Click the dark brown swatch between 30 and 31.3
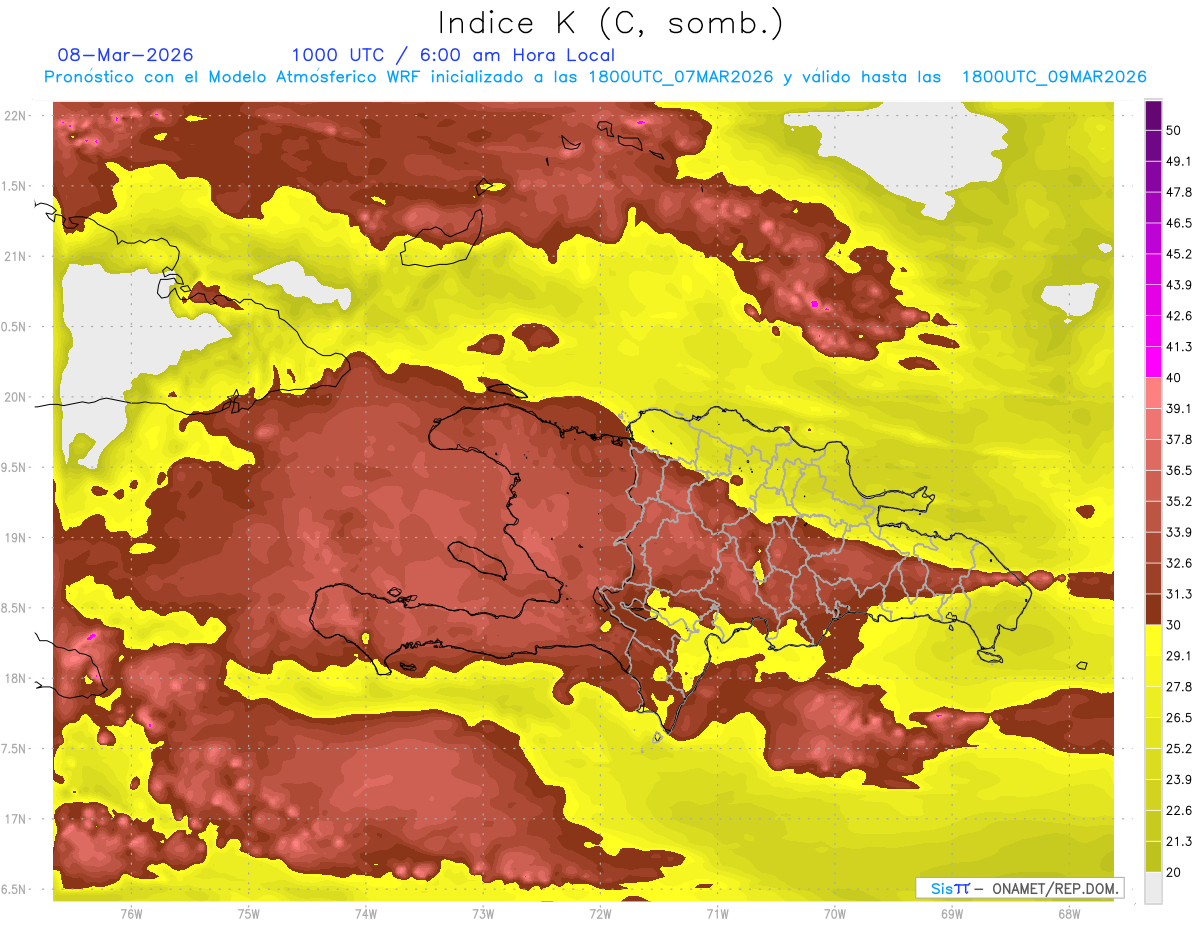Screen dimensions: 1200x927 click(1153, 609)
